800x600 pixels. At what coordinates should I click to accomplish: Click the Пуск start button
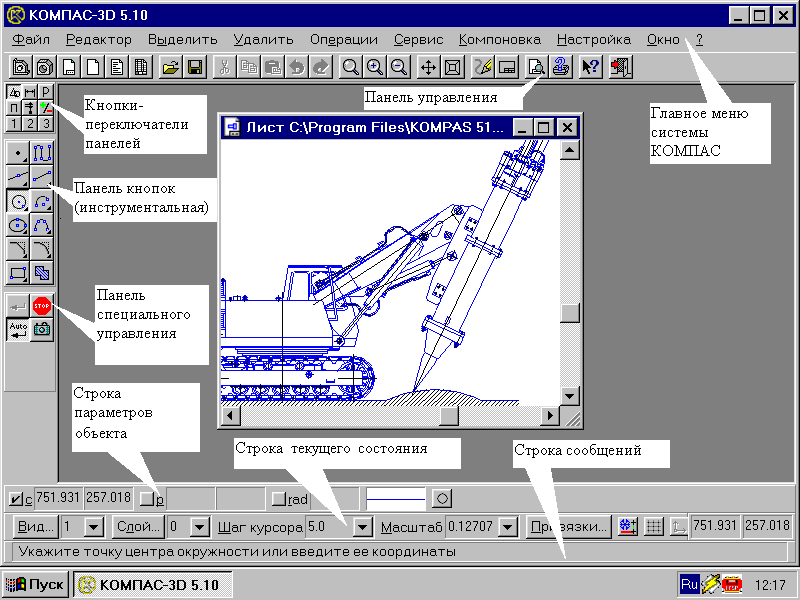pyautogui.click(x=35, y=584)
